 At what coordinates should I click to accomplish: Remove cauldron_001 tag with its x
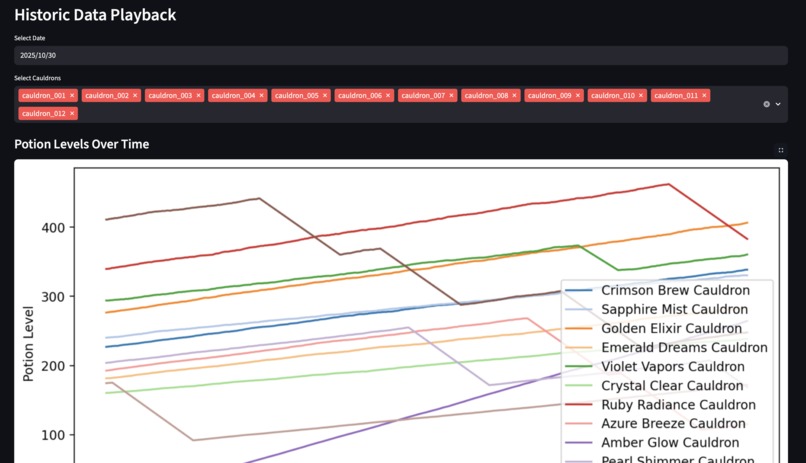point(72,96)
